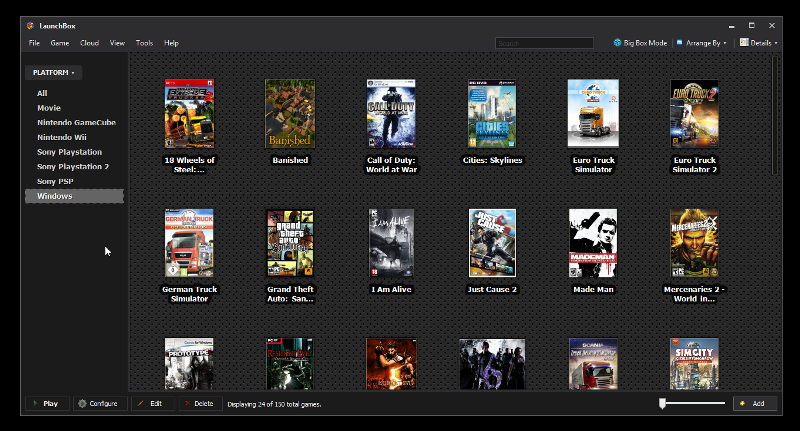Choose the Cities: Skylines cover
The height and width of the screenshot is (431, 800).
click(492, 113)
